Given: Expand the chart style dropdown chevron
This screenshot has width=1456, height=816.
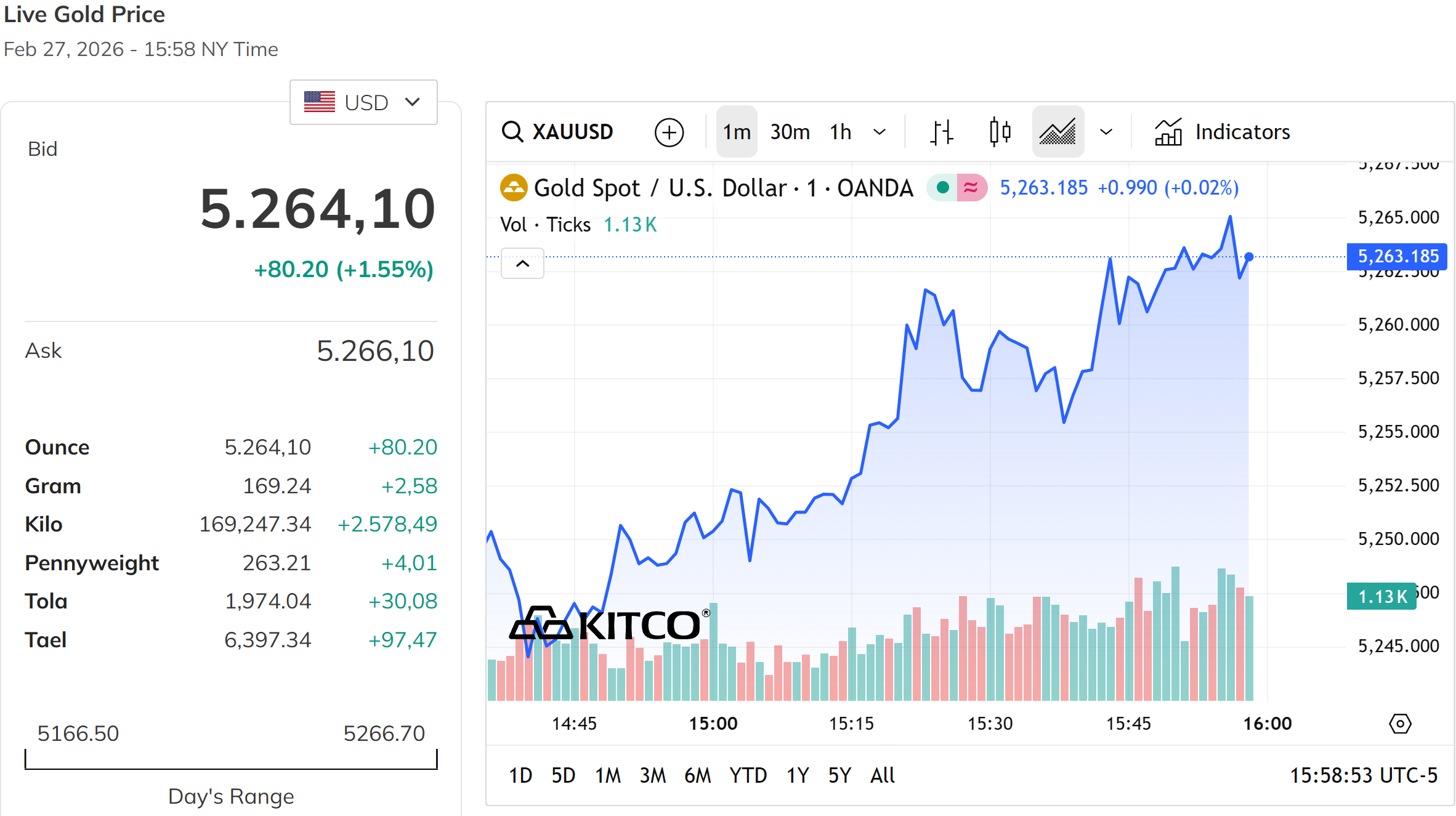Looking at the screenshot, I should point(1106,132).
